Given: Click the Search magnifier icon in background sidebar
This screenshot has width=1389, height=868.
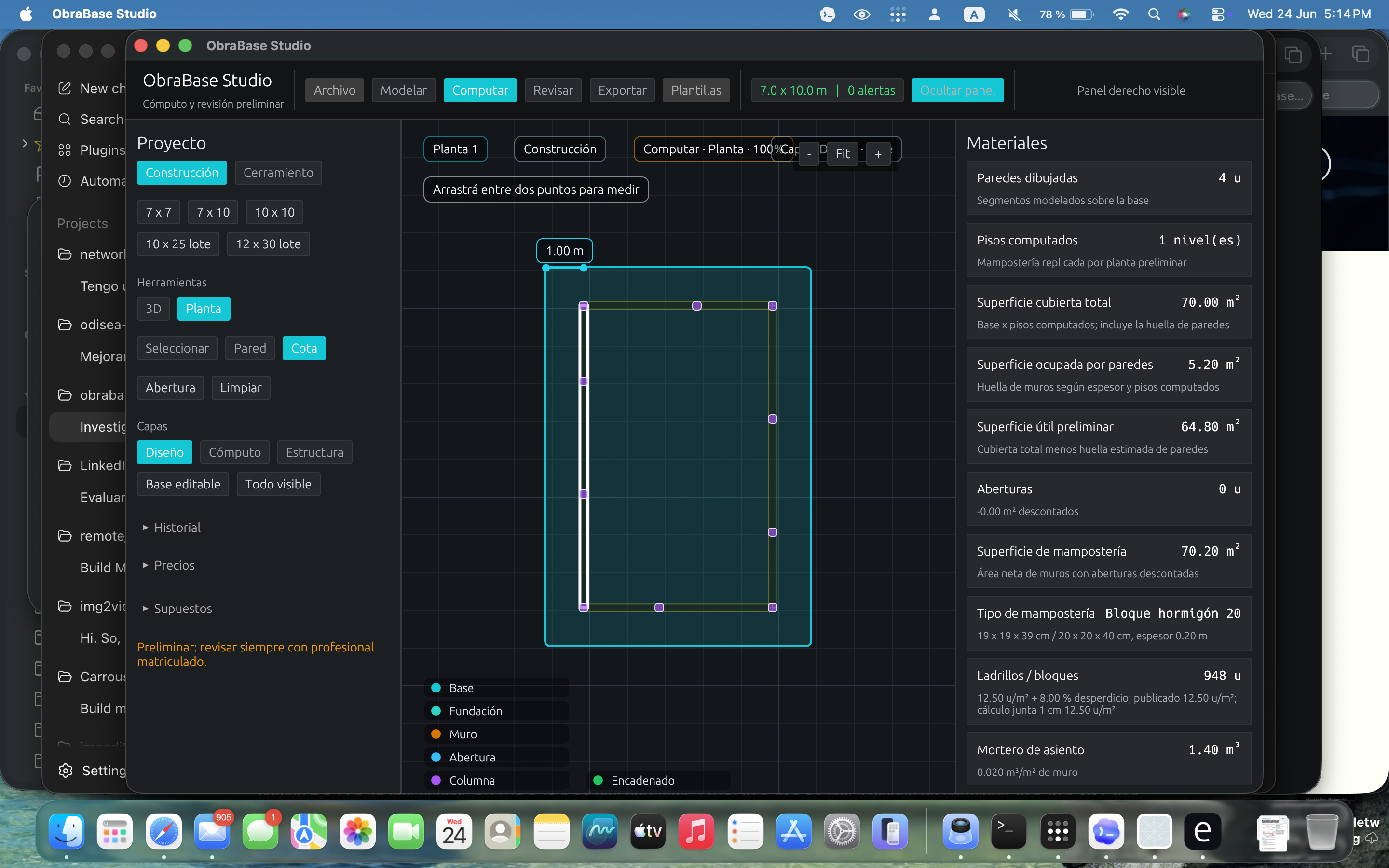Looking at the screenshot, I should pos(65,120).
